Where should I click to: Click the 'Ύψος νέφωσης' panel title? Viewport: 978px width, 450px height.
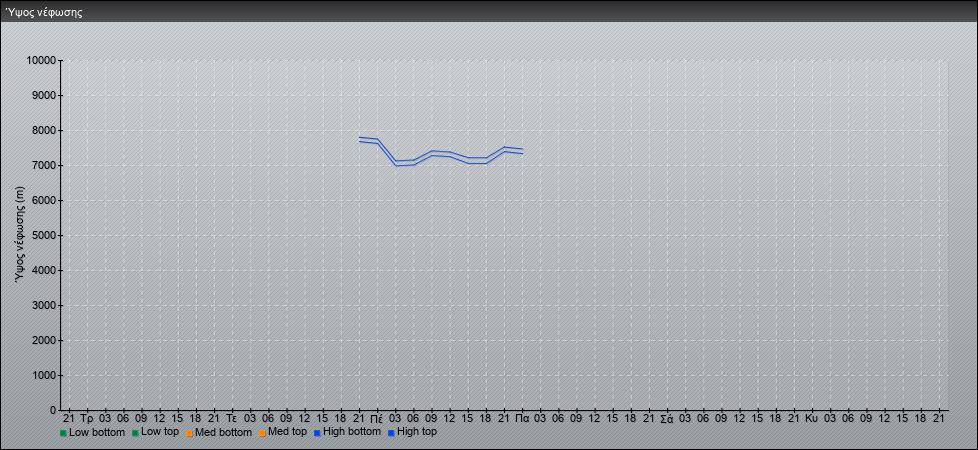click(x=44, y=12)
